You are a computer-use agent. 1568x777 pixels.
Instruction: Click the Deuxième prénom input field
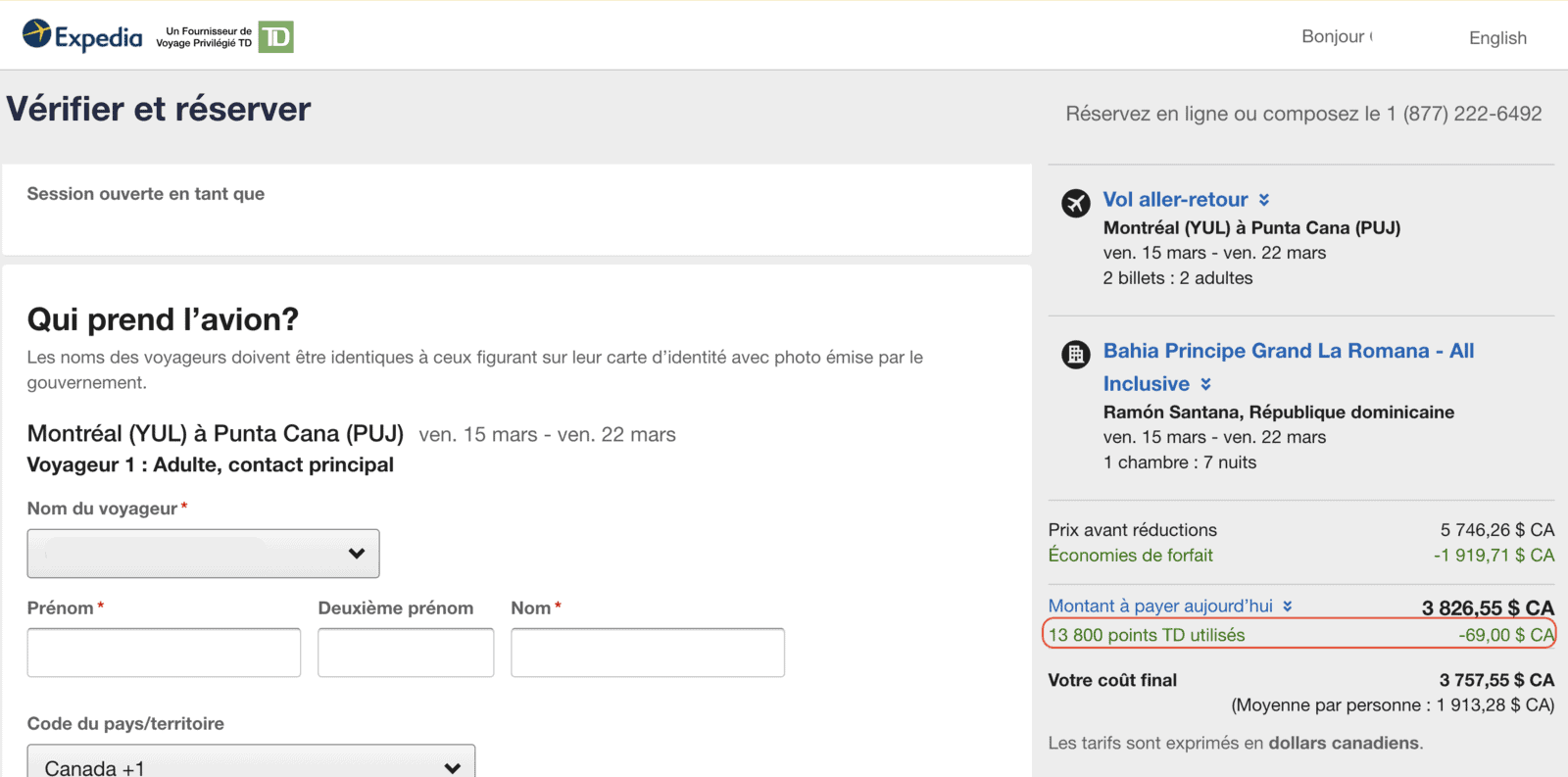click(x=406, y=653)
